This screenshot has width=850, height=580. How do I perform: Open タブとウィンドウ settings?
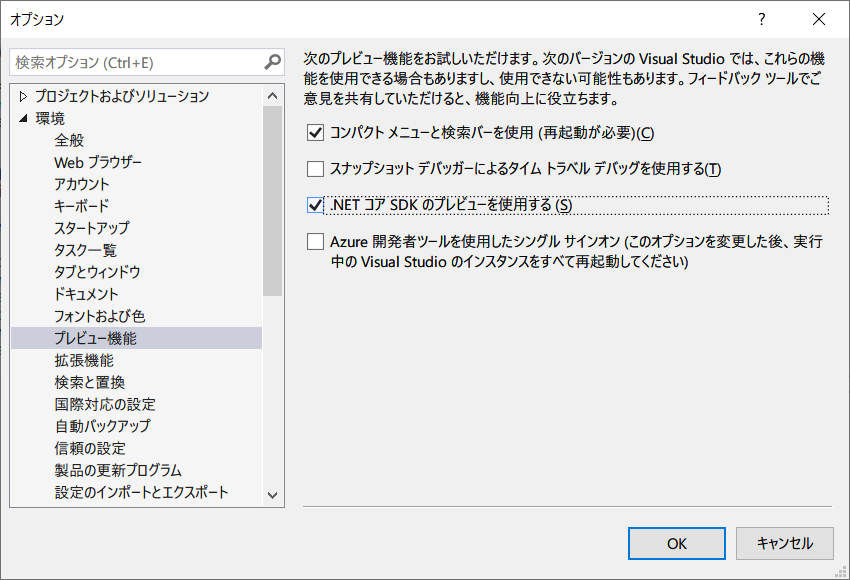point(97,272)
